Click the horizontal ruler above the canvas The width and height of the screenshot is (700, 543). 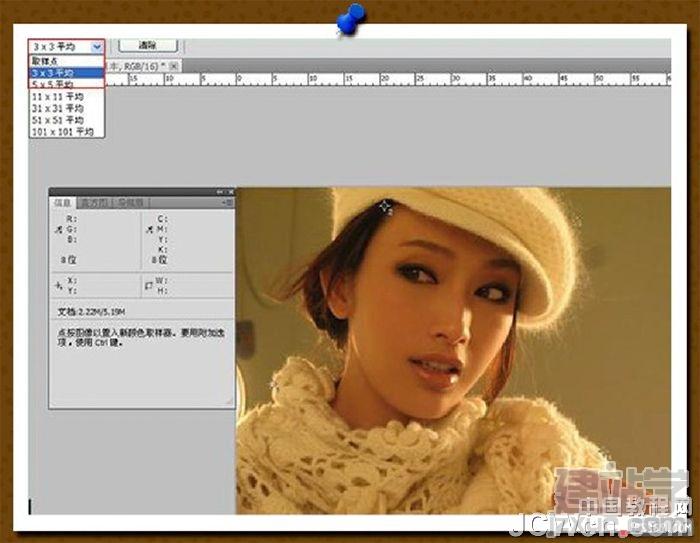tap(388, 79)
